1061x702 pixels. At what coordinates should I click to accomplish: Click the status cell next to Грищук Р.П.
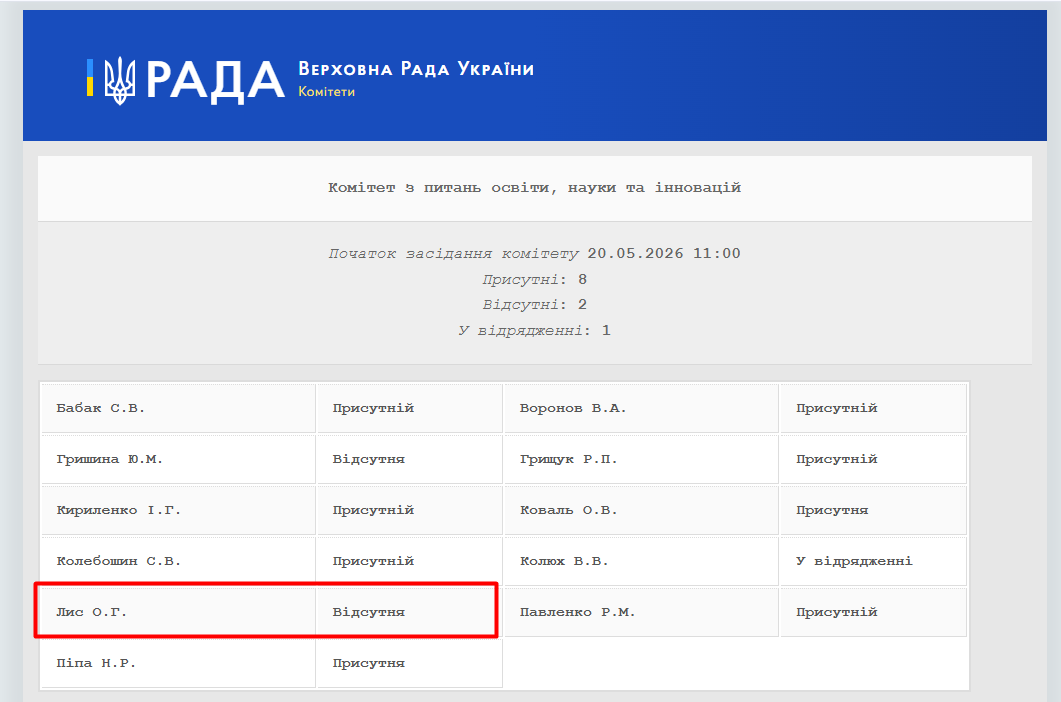(x=873, y=459)
